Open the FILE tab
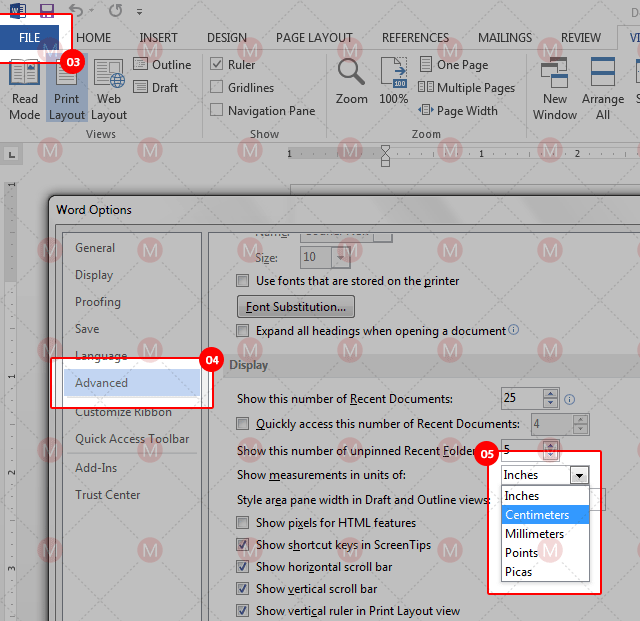This screenshot has height=621, width=640. 29,38
